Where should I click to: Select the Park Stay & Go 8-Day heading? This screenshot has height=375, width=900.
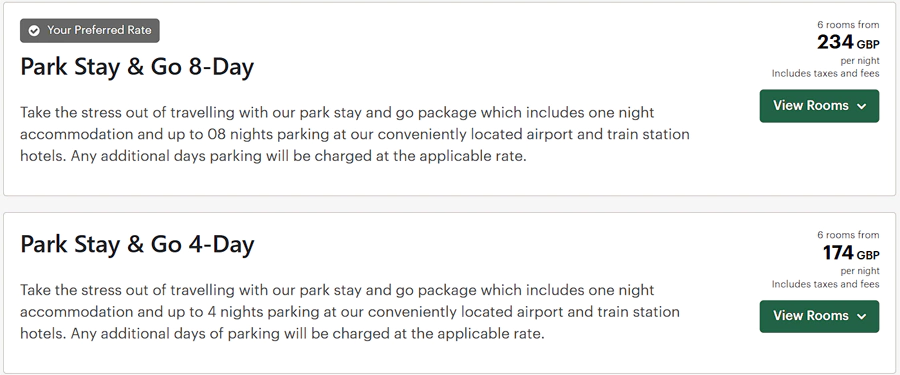137,67
